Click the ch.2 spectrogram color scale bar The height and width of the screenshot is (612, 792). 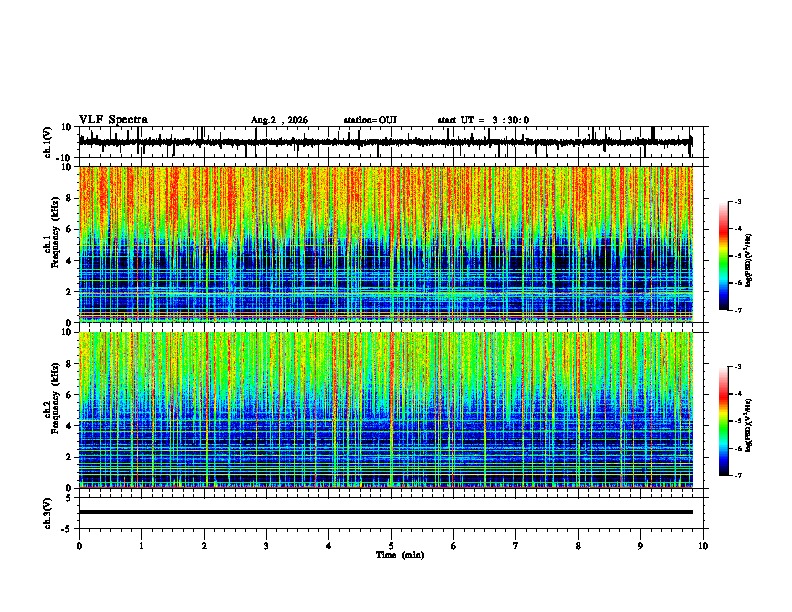pyautogui.click(x=724, y=421)
